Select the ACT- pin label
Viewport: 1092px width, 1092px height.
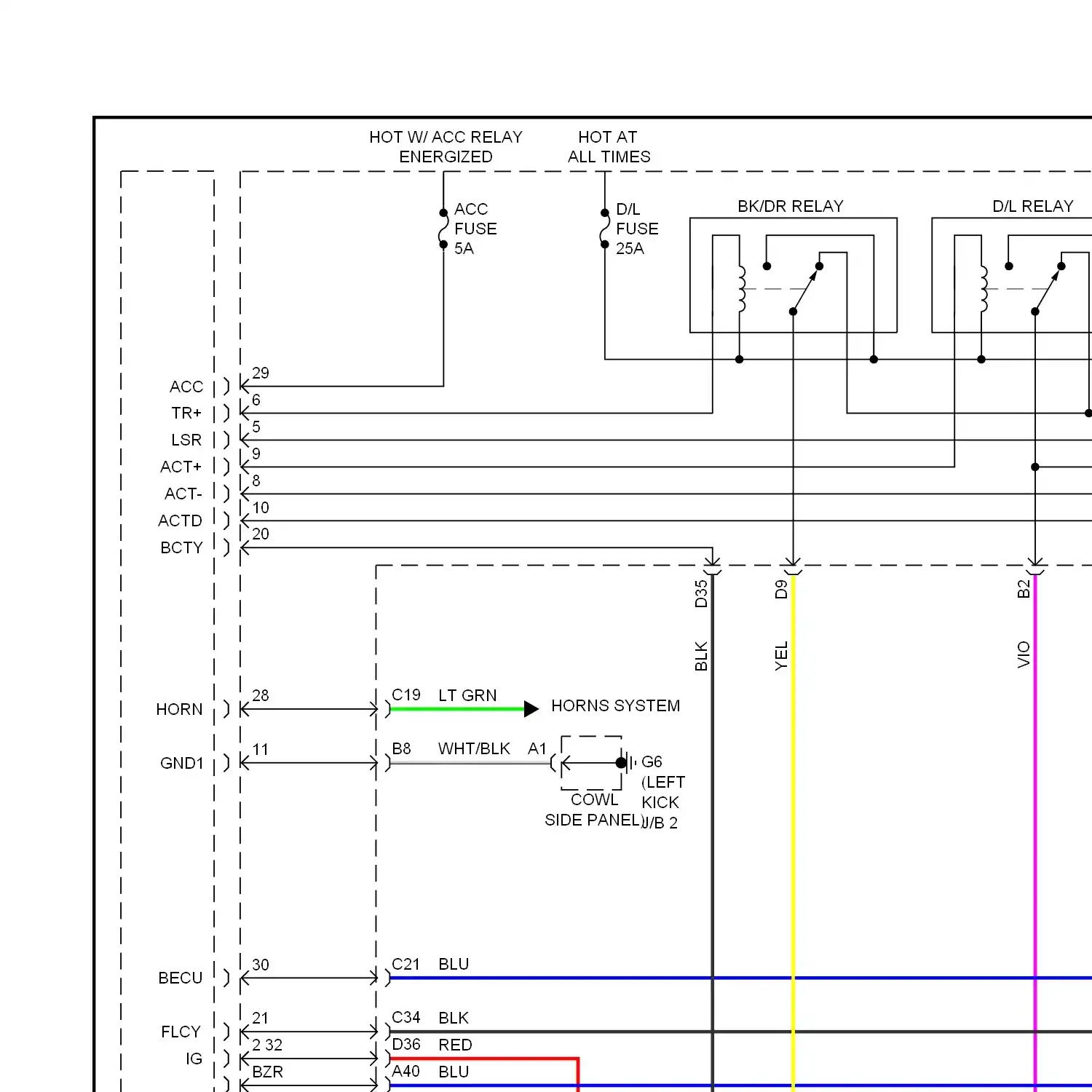(x=183, y=494)
